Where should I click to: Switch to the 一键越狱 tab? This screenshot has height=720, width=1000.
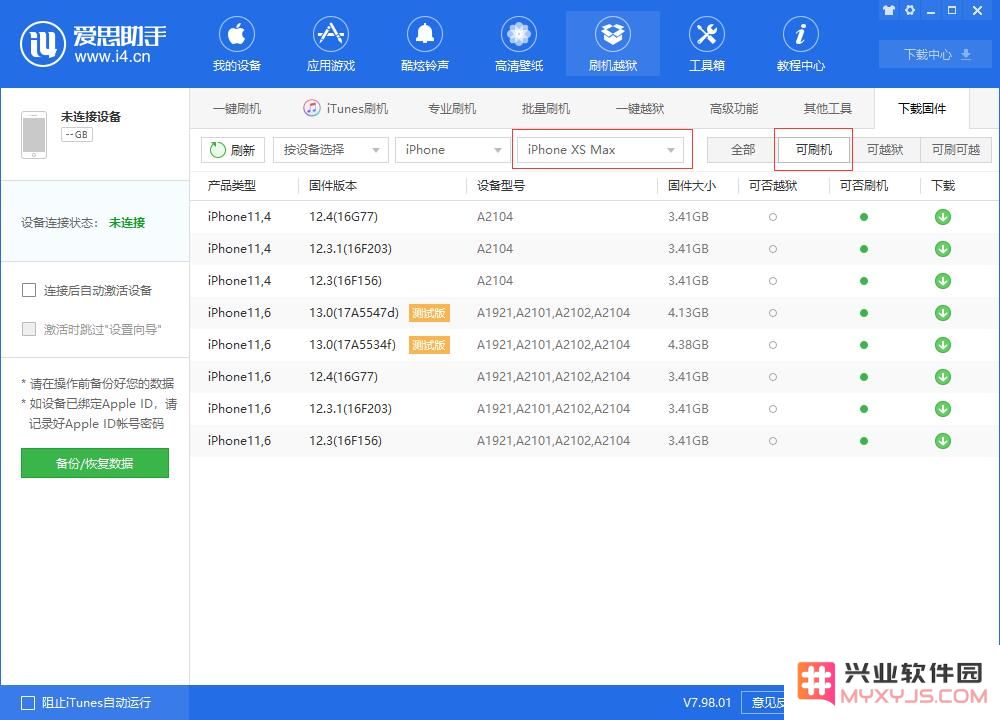point(640,108)
